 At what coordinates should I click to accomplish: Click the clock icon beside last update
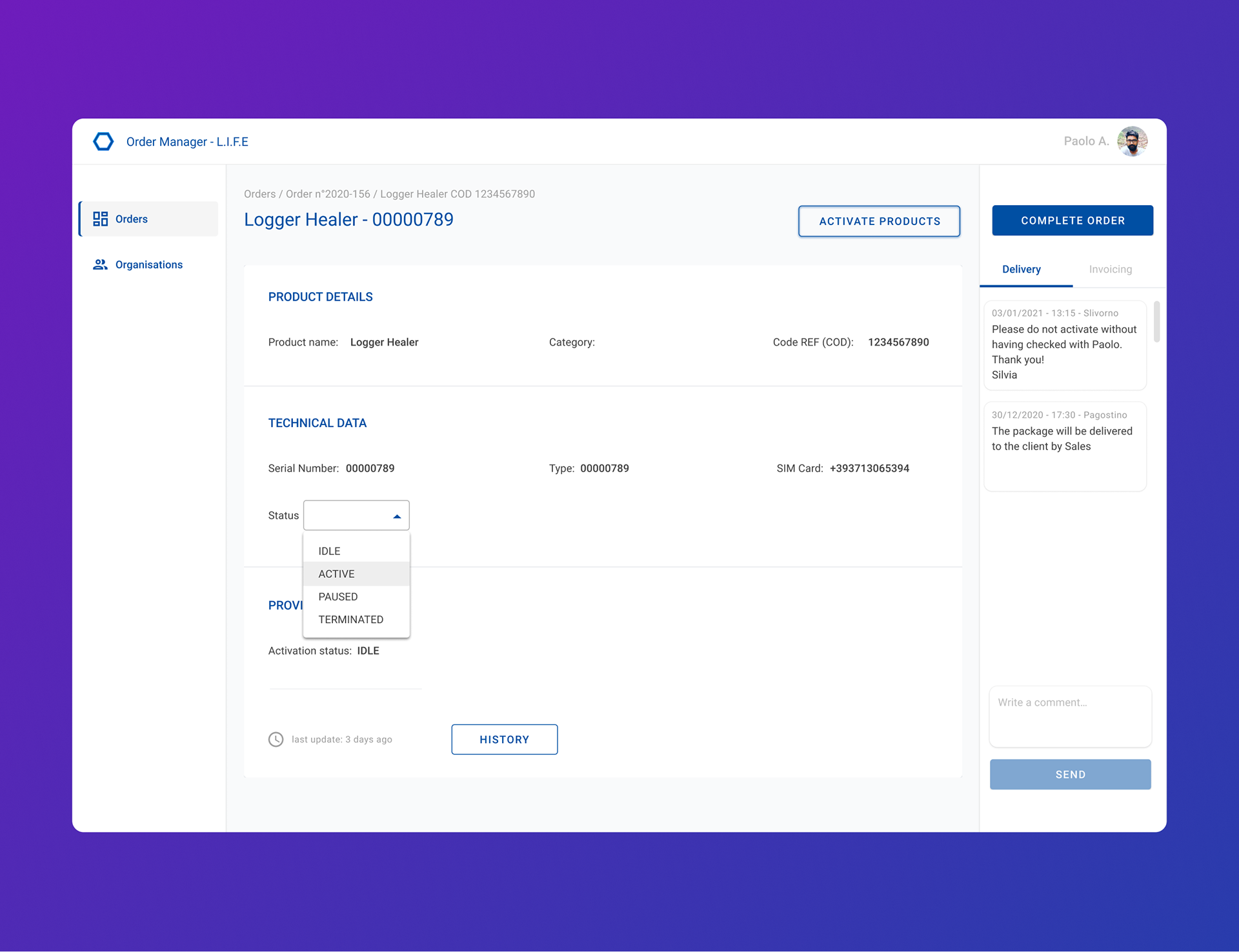tap(276, 739)
